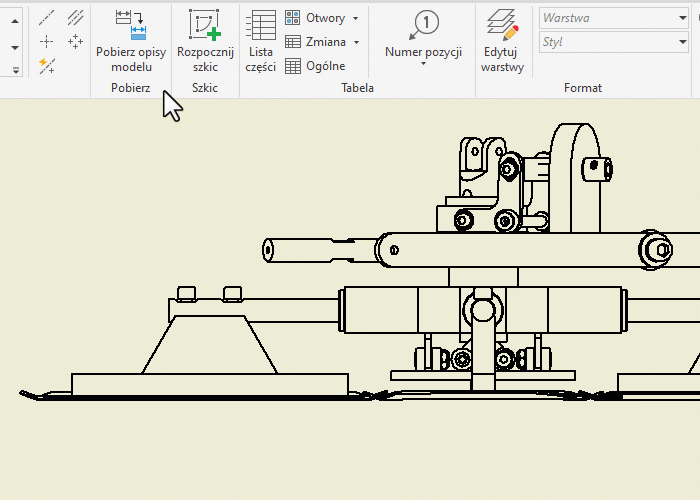Viewport: 700px width, 500px height.
Task: Select the Otwory hole table icon
Action: [293, 18]
